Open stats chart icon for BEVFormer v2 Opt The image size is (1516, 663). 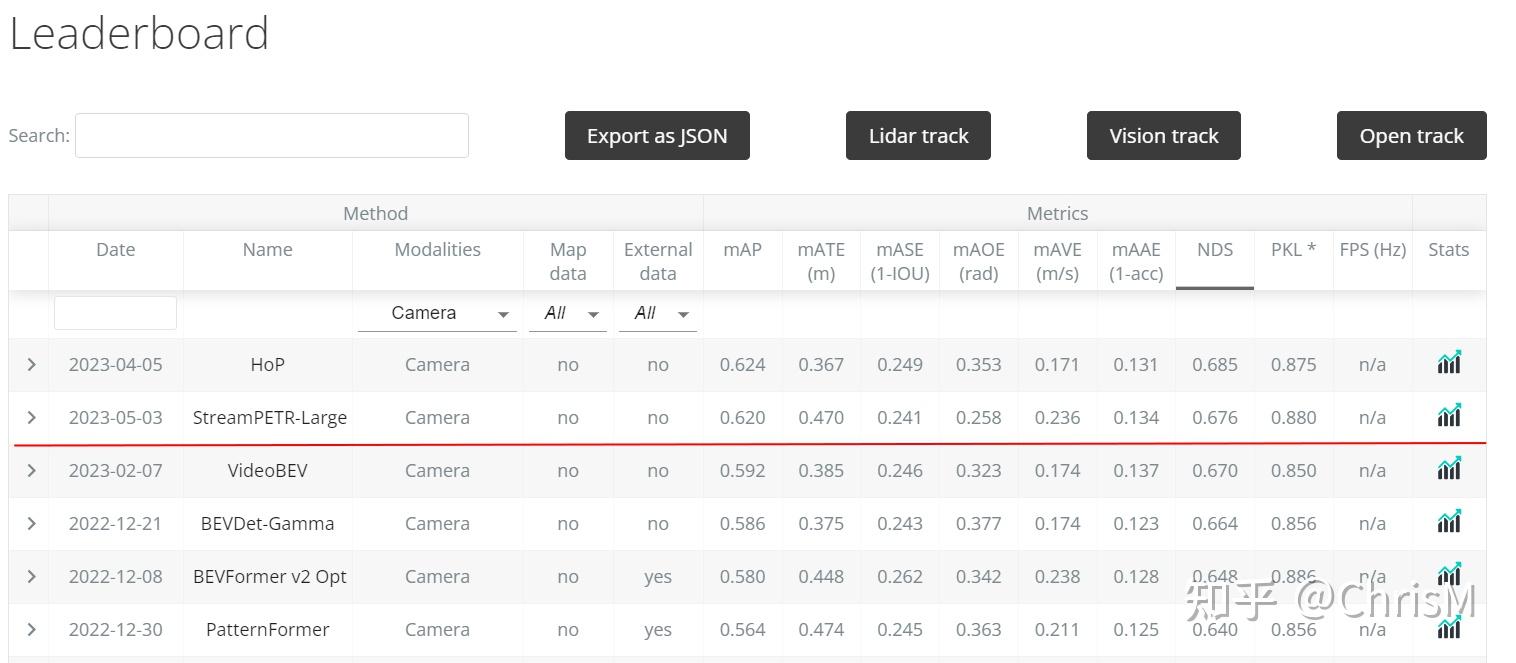click(1448, 574)
